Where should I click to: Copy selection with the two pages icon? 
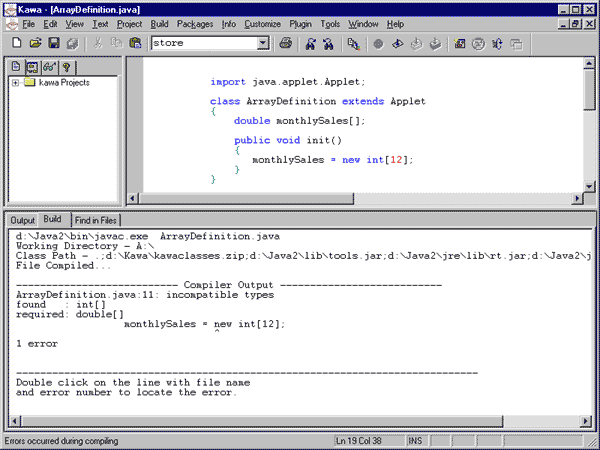[x=116, y=43]
